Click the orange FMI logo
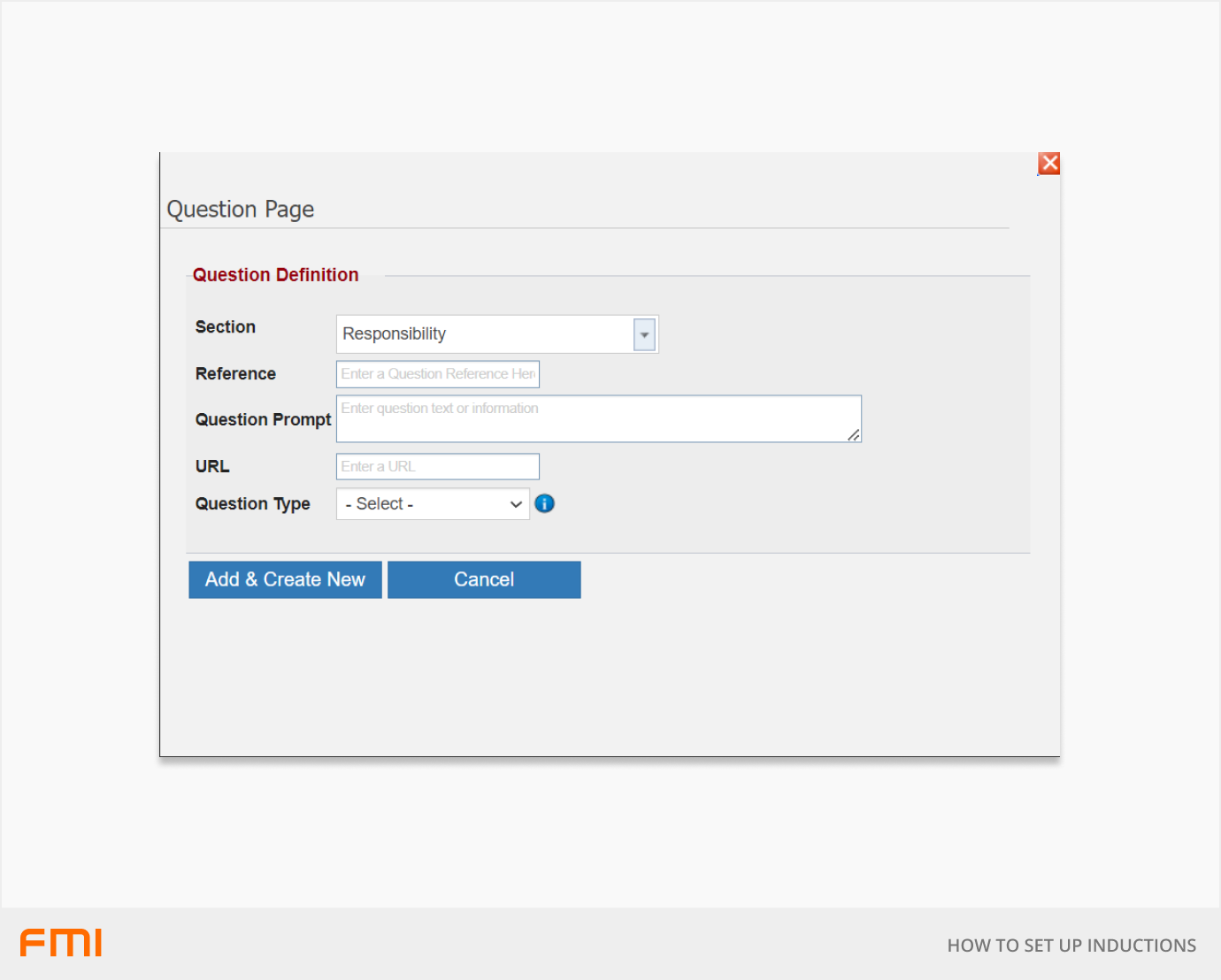 tap(61, 943)
